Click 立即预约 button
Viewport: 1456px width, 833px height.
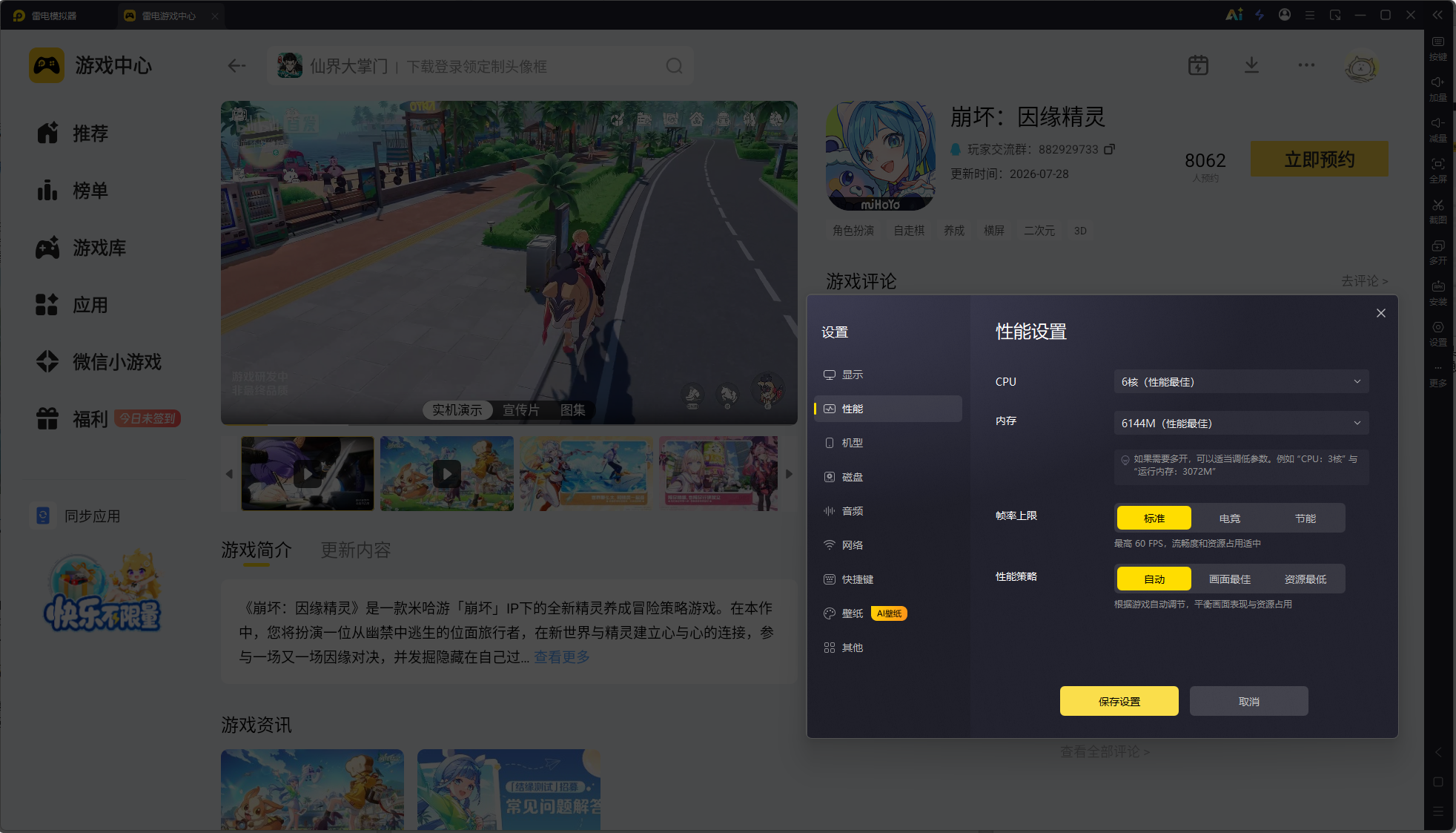coord(1320,159)
